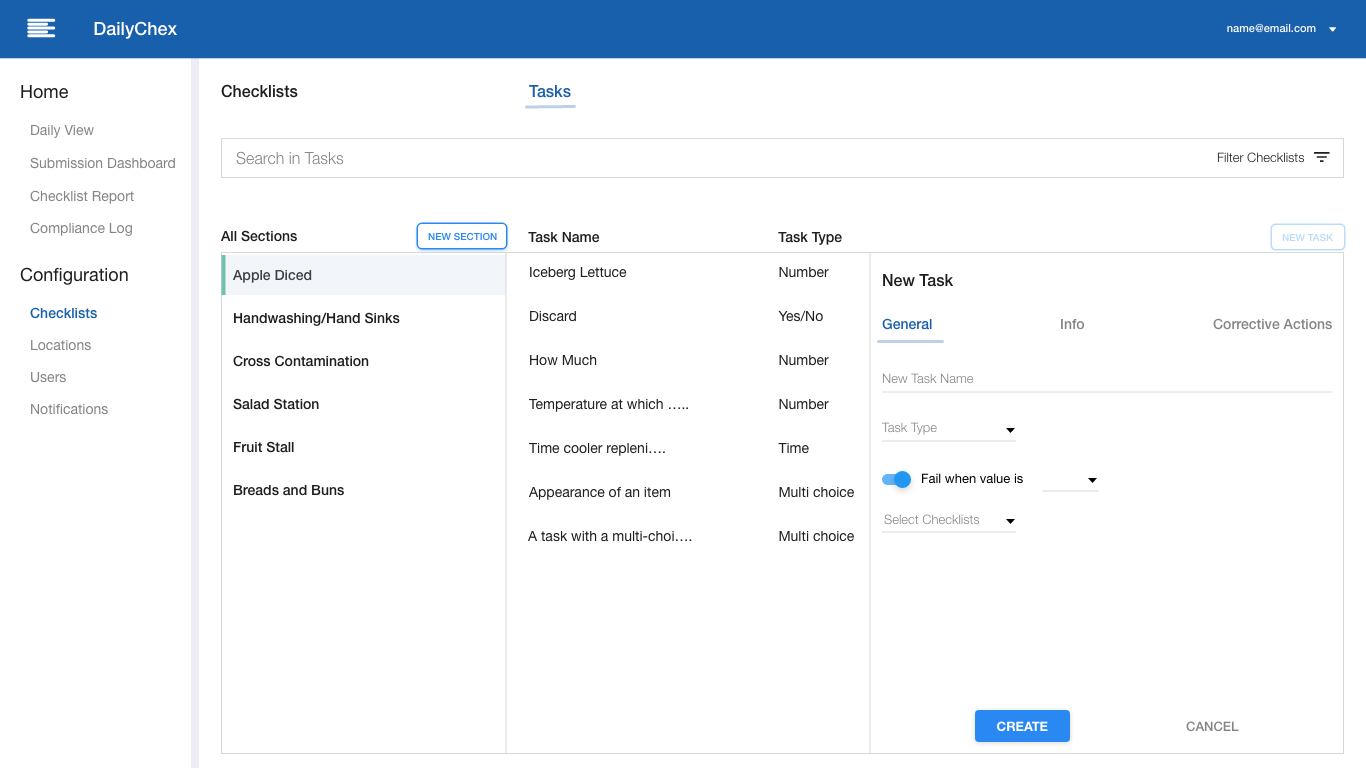The image size is (1366, 768).
Task: Click the DailyChex hamburger menu icon
Action: pos(41,28)
